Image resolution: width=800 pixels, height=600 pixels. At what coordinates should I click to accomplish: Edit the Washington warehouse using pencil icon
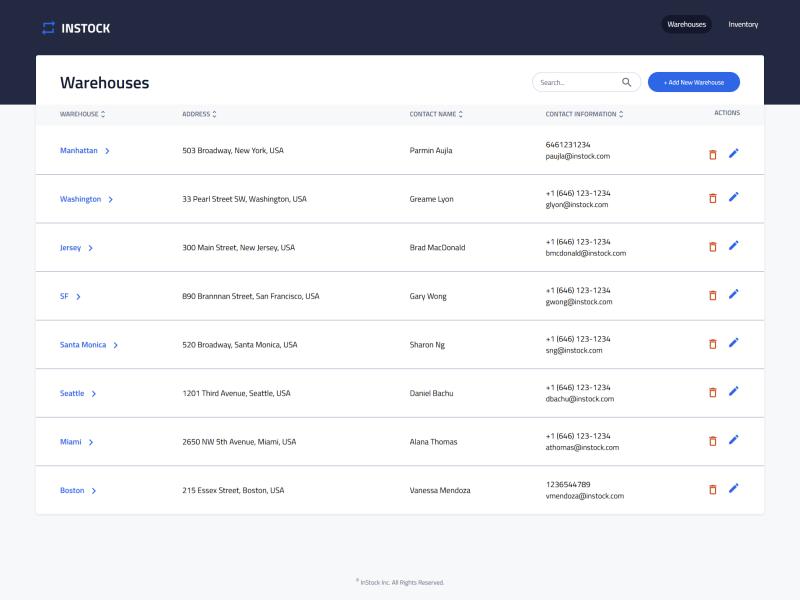(x=733, y=197)
